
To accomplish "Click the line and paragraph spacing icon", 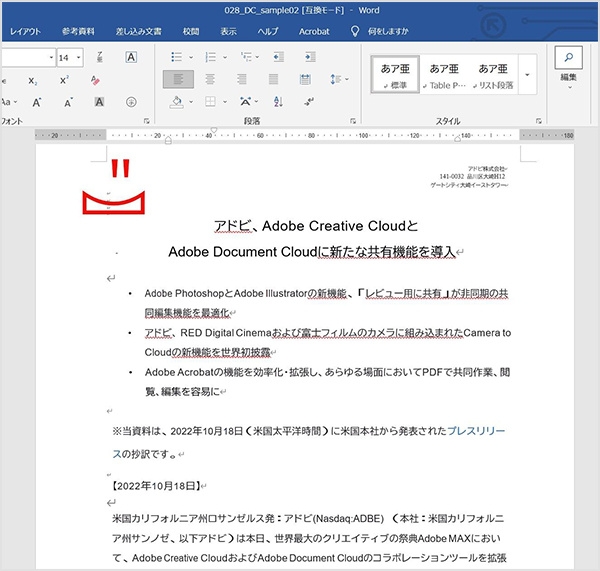I will pyautogui.click(x=335, y=79).
